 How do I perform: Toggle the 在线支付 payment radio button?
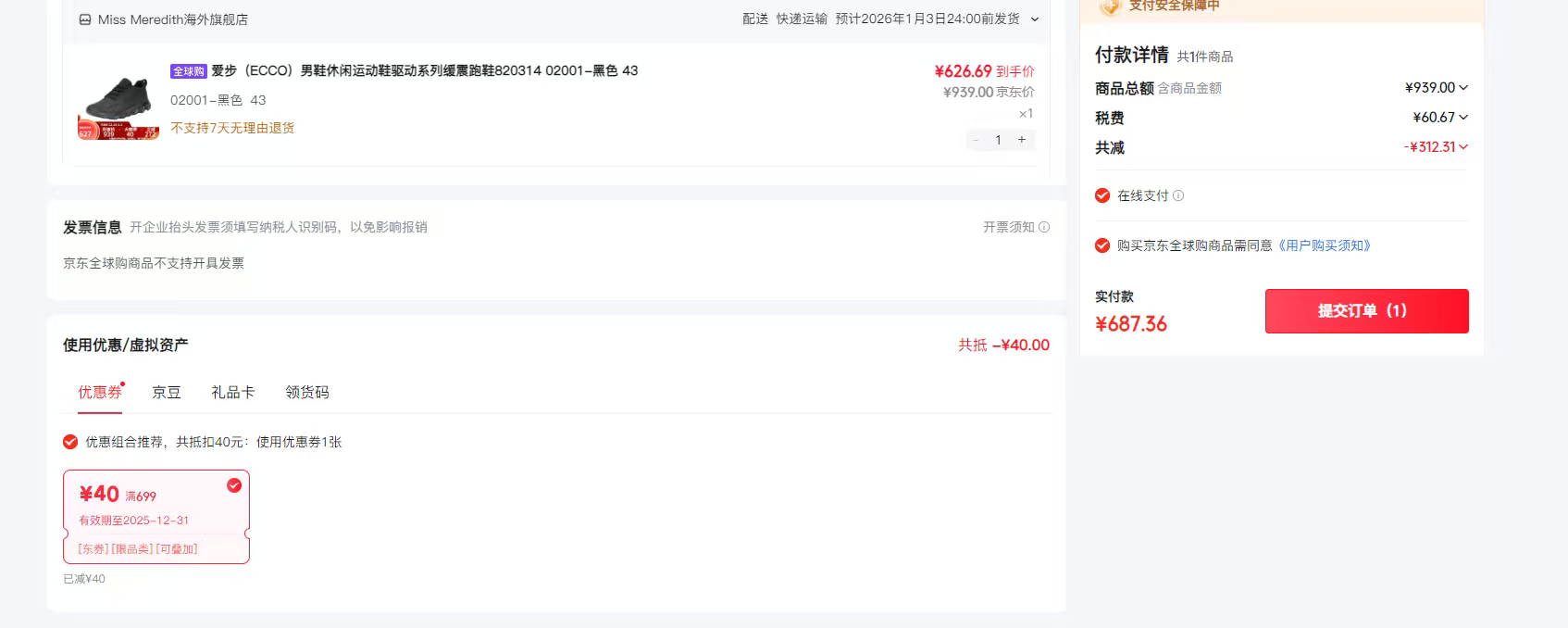coord(1102,195)
